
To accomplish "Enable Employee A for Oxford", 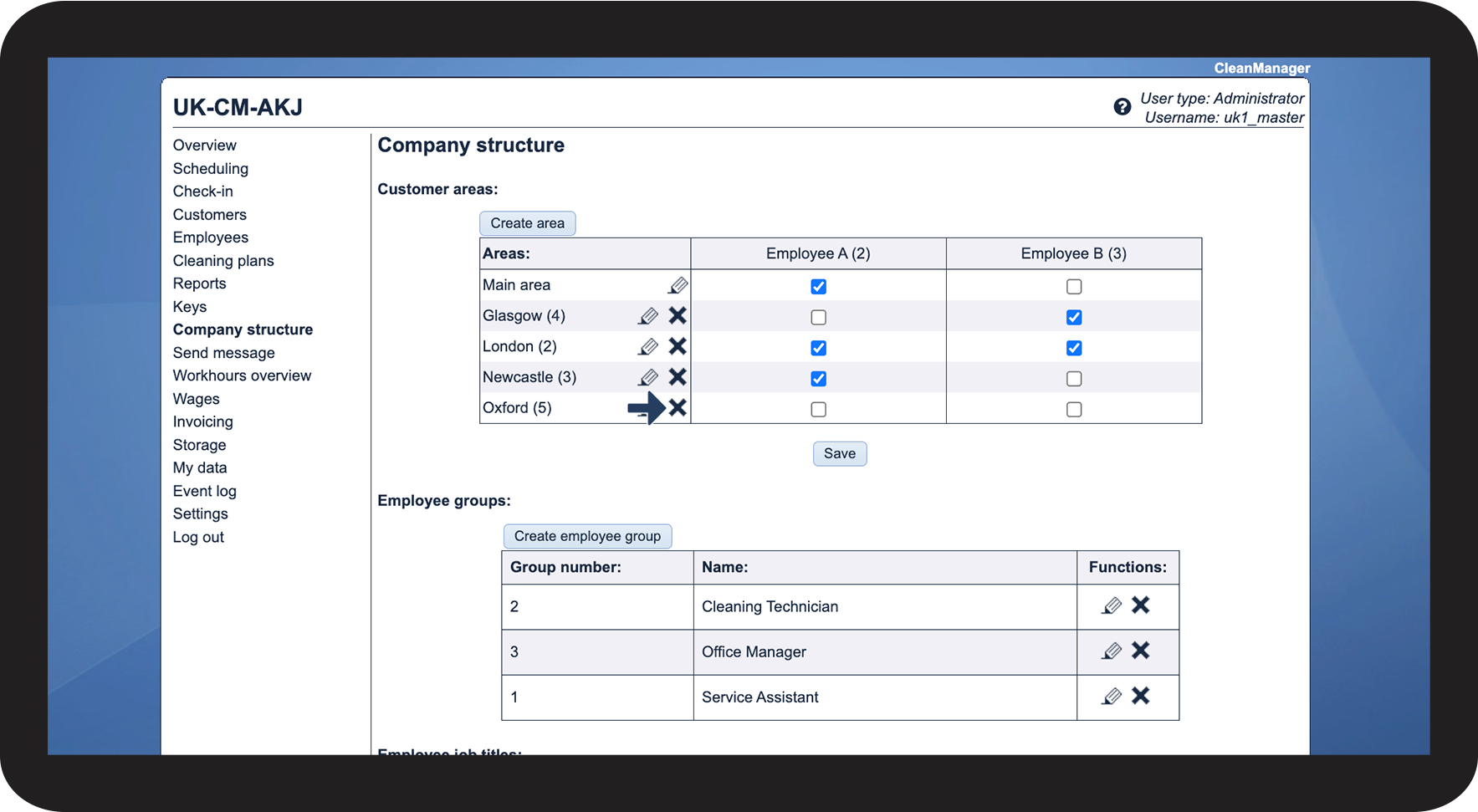I will 818,410.
